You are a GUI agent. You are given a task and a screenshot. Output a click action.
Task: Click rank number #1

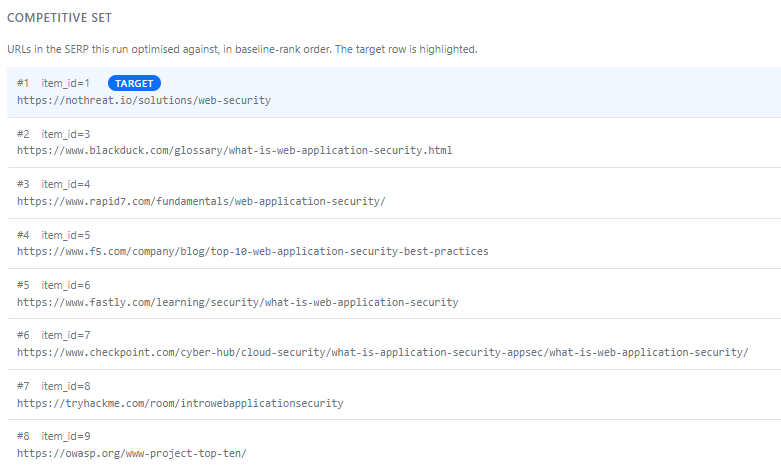tap(23, 83)
